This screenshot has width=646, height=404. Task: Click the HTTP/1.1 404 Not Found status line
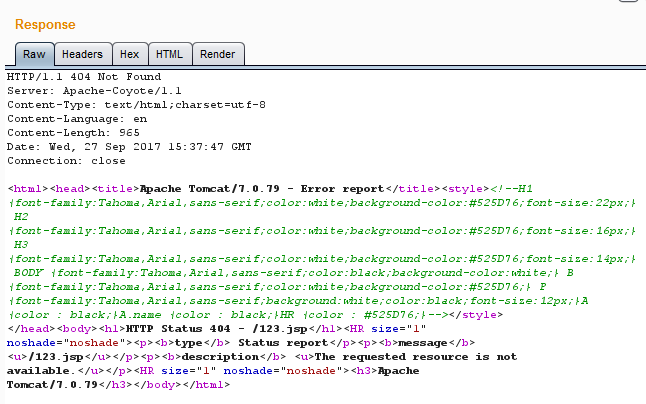(x=83, y=77)
